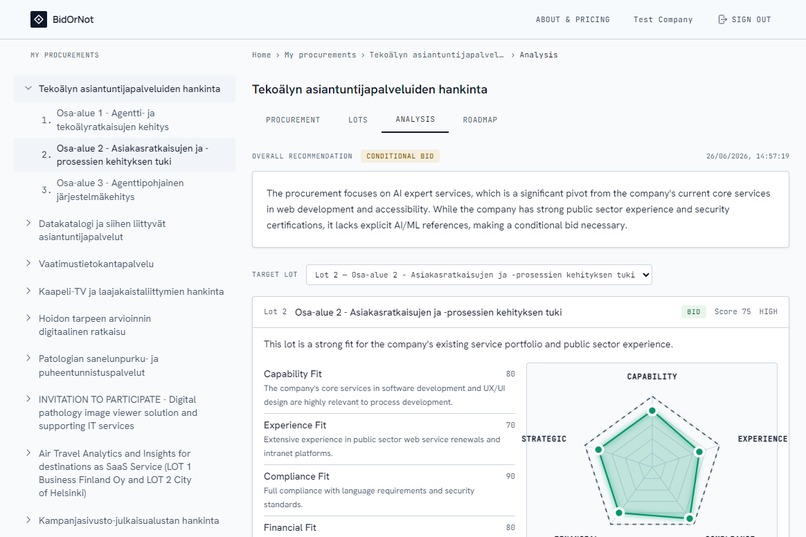Click the Compliance Fit score 90

tap(510, 476)
